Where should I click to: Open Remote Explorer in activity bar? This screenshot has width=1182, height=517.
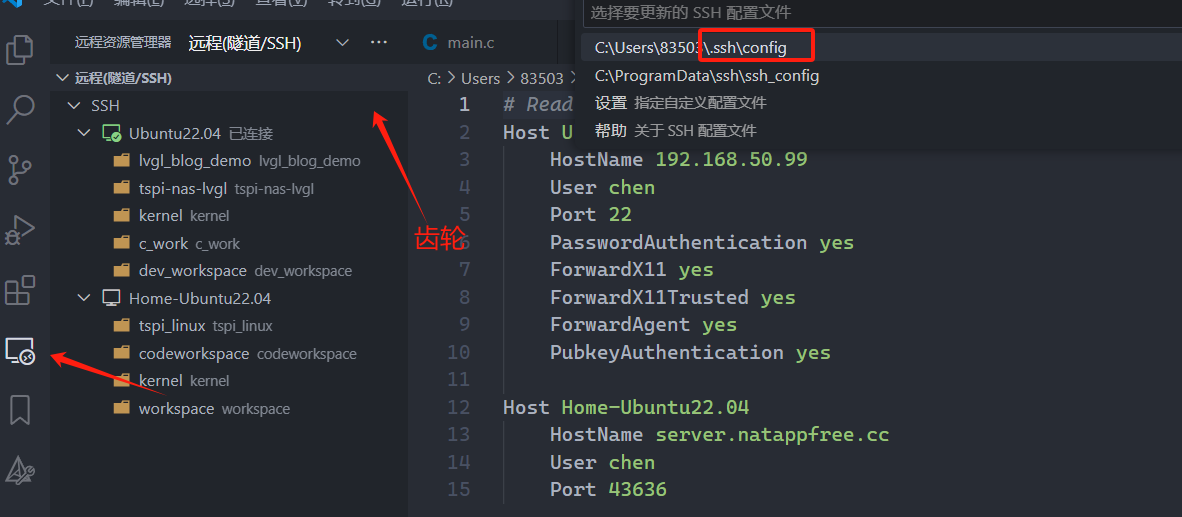(x=20, y=351)
